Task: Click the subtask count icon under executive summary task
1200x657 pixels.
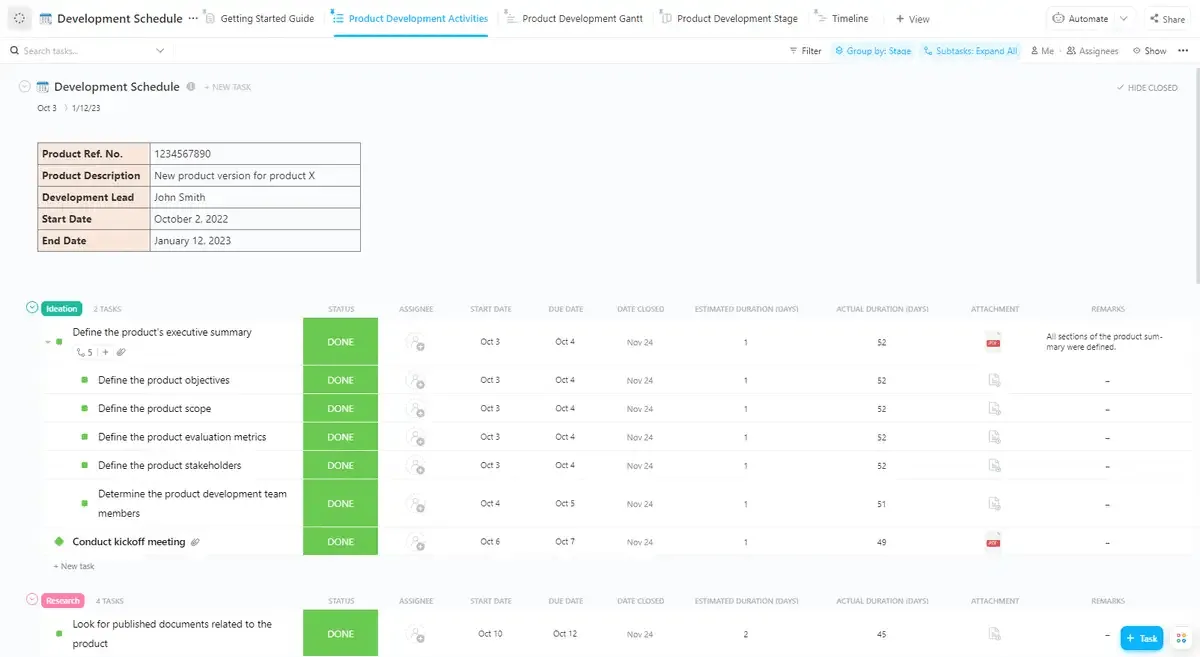Action: pyautogui.click(x=85, y=352)
